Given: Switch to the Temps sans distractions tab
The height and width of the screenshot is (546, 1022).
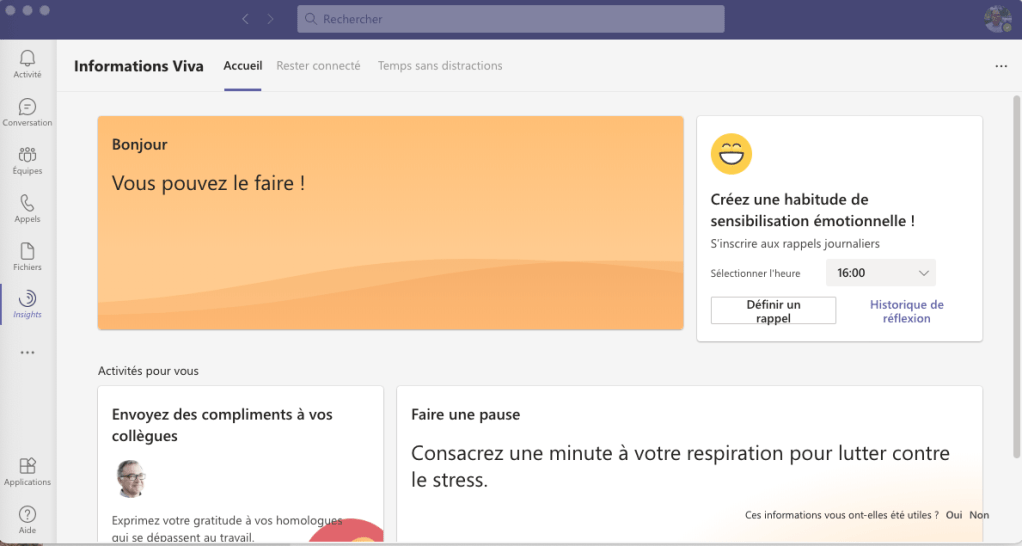Looking at the screenshot, I should click(x=440, y=66).
